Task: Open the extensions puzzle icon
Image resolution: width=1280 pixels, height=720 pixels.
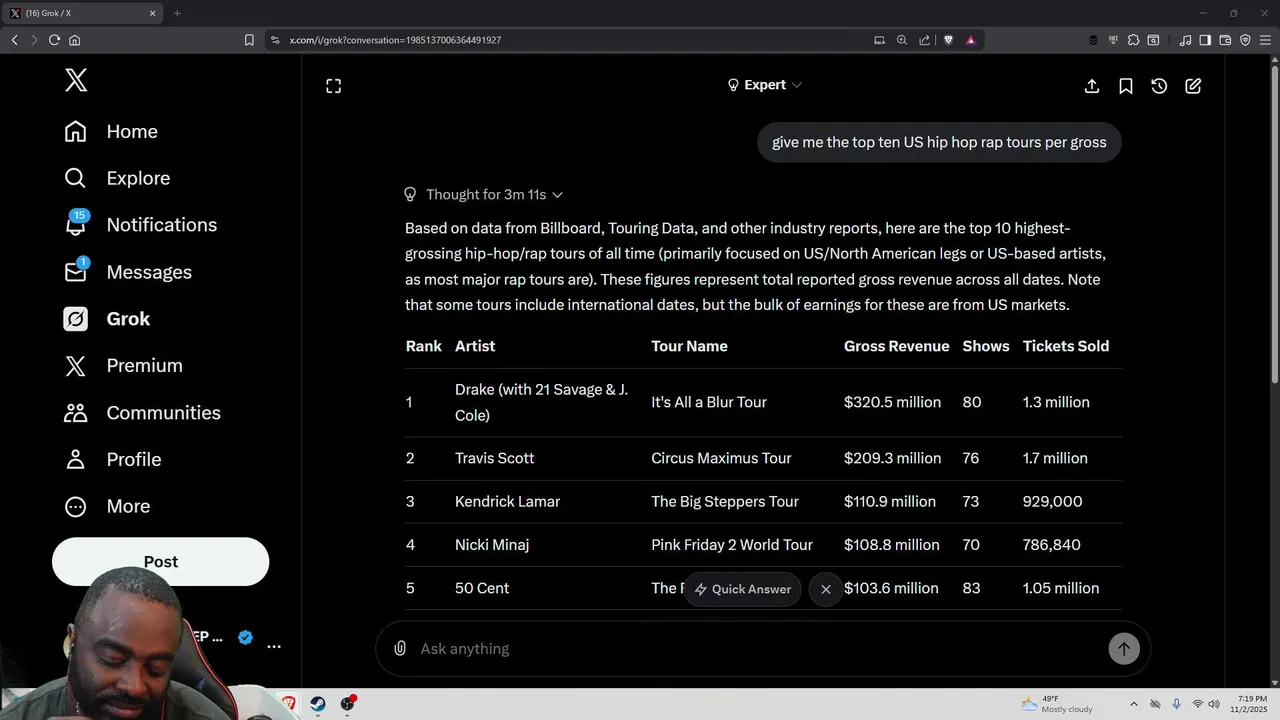Action: 1133,40
